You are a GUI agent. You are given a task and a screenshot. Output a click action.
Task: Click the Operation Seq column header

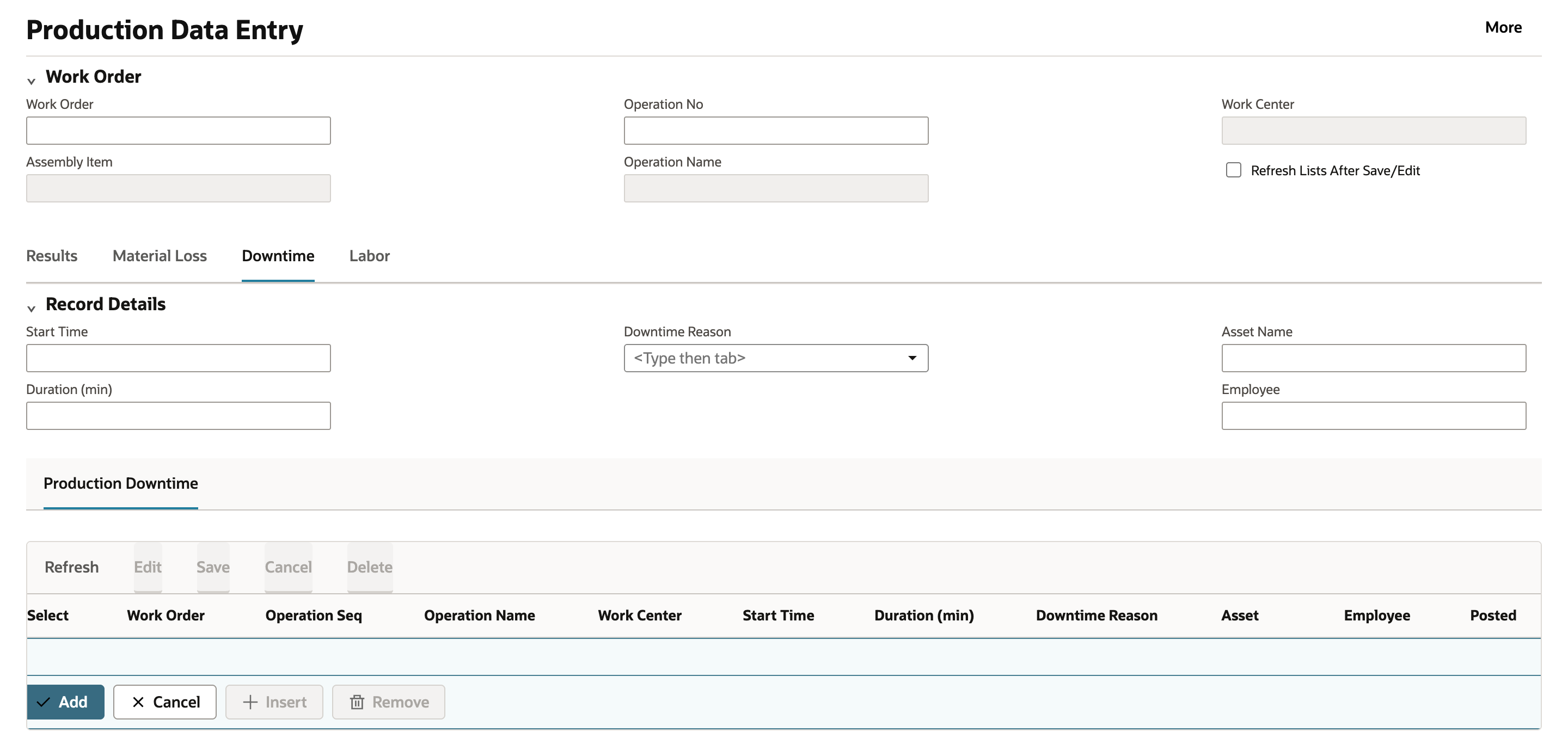coord(314,615)
